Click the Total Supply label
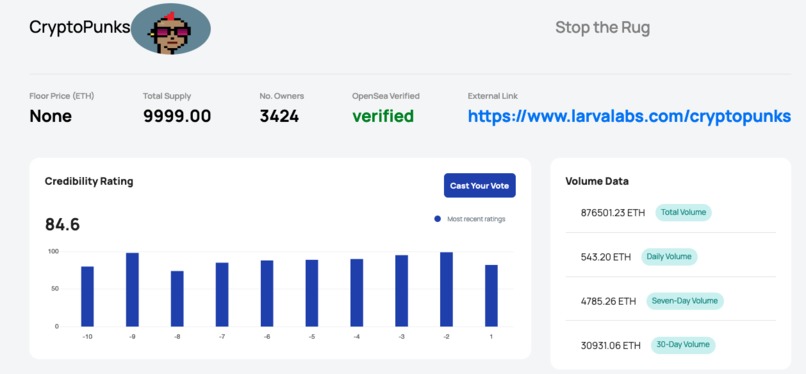 pyautogui.click(x=167, y=96)
